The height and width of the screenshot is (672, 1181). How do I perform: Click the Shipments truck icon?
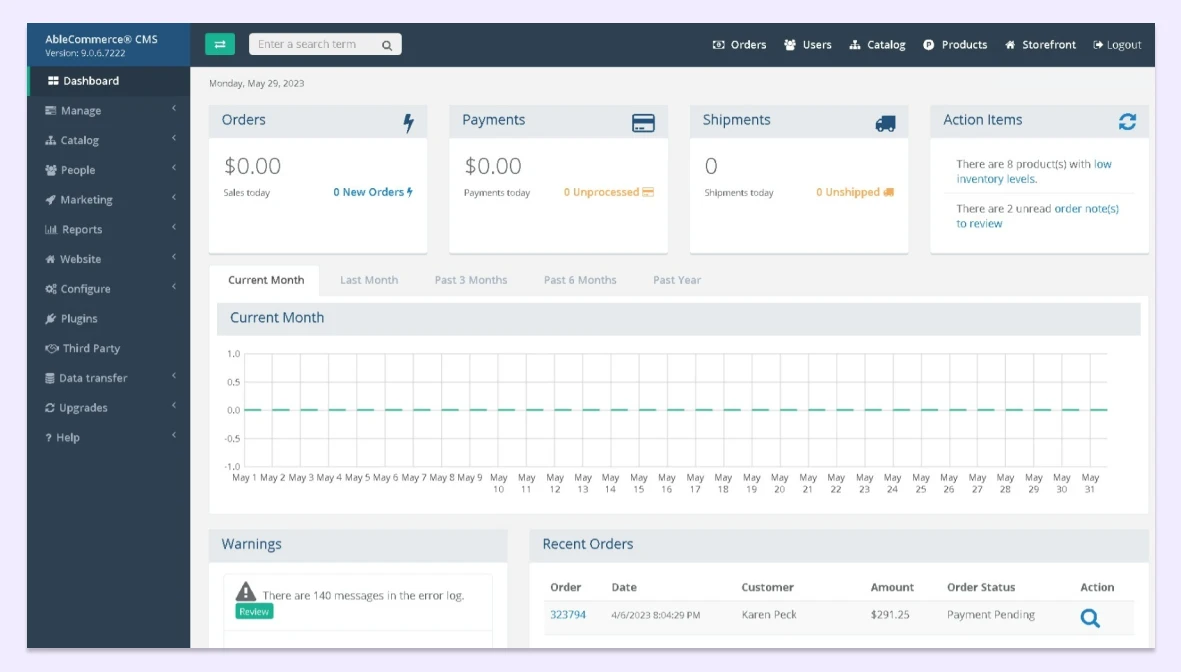point(886,121)
